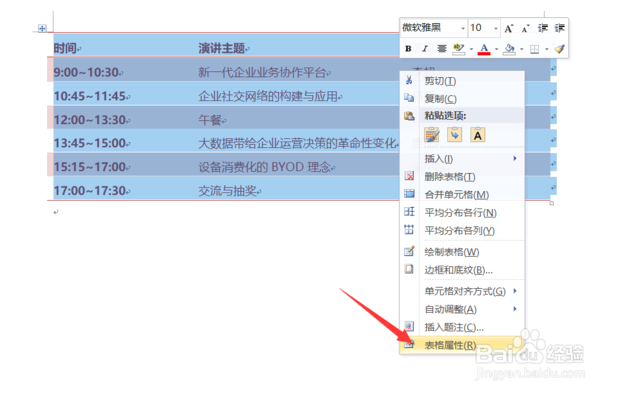
Task: Click the table move handle icon
Action: 42,28
